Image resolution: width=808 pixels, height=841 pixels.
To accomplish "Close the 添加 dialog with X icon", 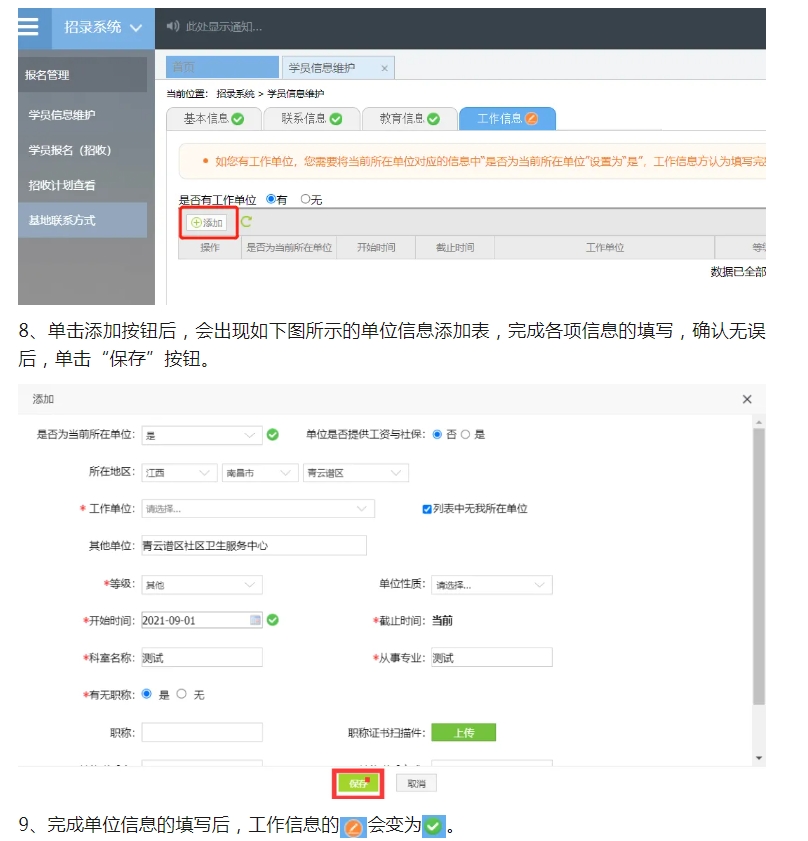I will pyautogui.click(x=746, y=399).
